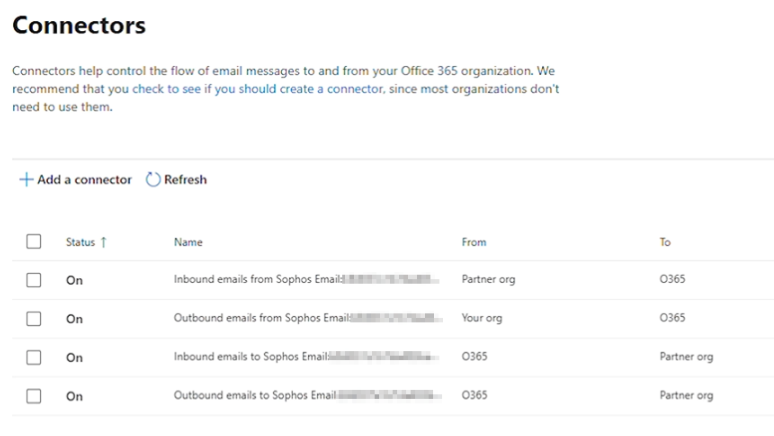Click the plus icon for Add a connector
Image resolution: width=774 pixels, height=436 pixels.
click(26, 180)
